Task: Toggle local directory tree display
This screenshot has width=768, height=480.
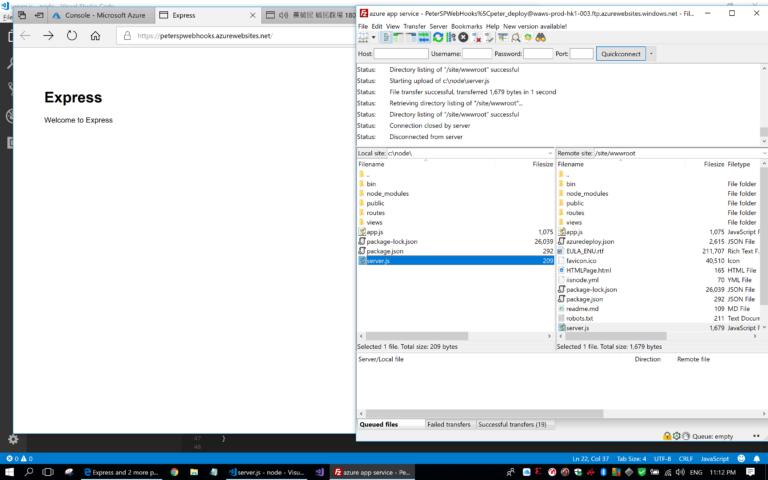Action: [x=398, y=37]
